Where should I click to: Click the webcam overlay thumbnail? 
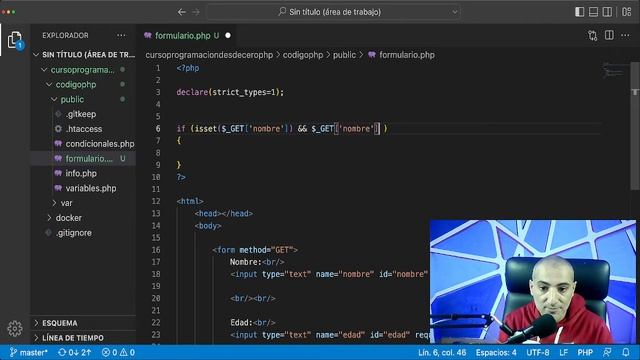(533, 282)
